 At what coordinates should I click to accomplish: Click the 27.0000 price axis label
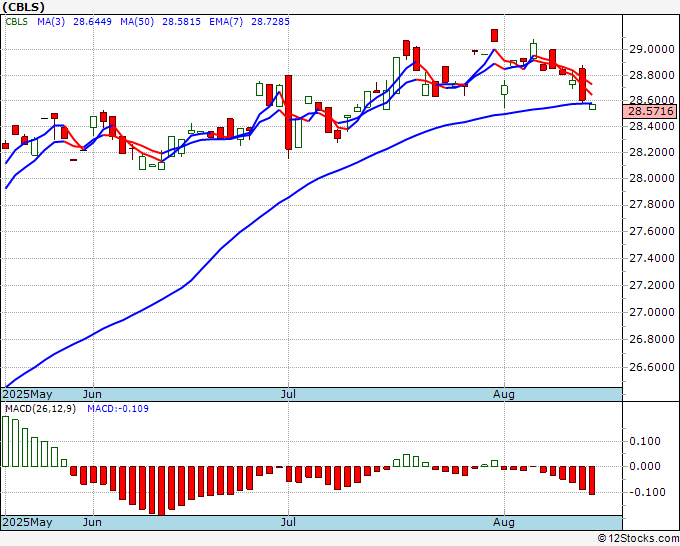[x=651, y=312]
